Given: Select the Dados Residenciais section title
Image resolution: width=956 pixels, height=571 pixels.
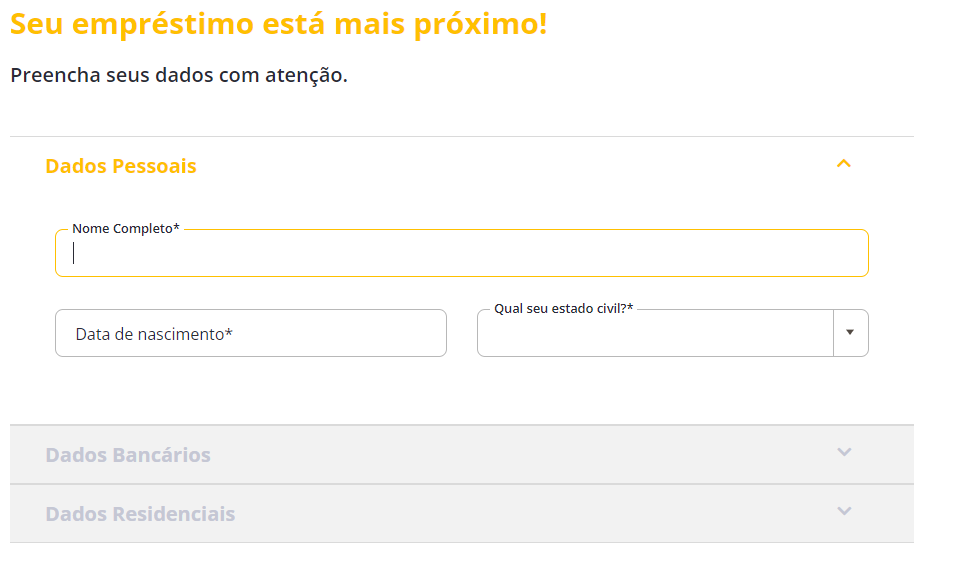Looking at the screenshot, I should pyautogui.click(x=140, y=514).
